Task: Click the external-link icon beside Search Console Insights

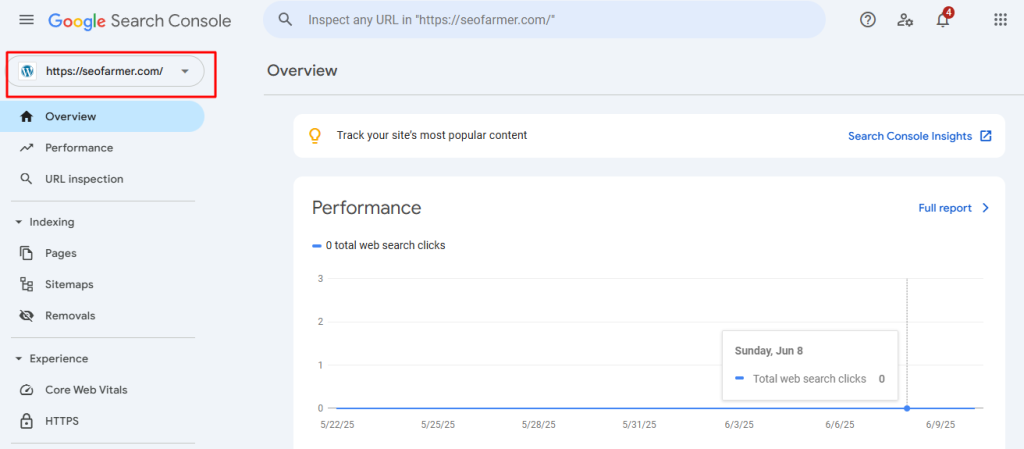Action: click(x=986, y=136)
